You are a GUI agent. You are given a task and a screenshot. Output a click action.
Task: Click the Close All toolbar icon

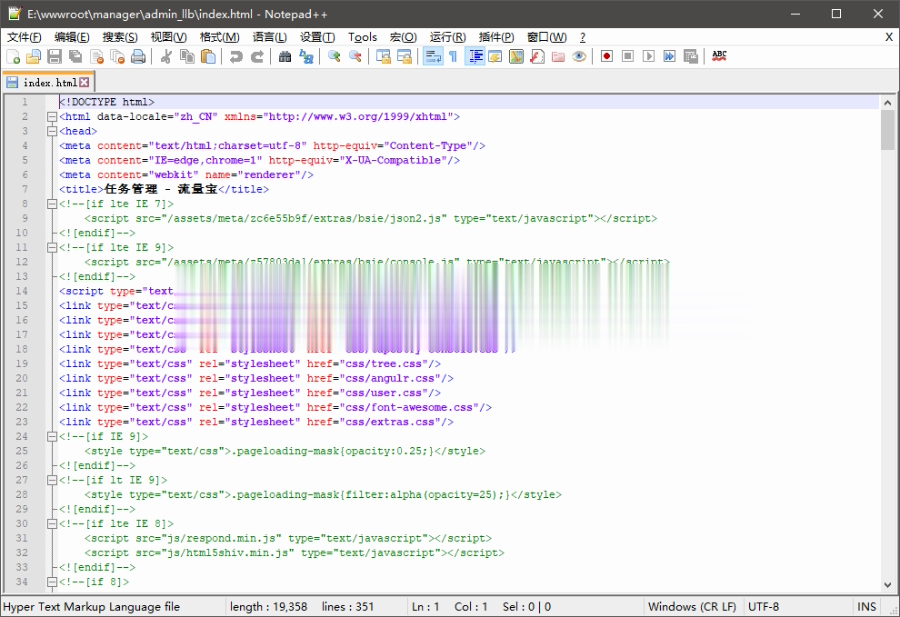pyautogui.click(x=117, y=56)
